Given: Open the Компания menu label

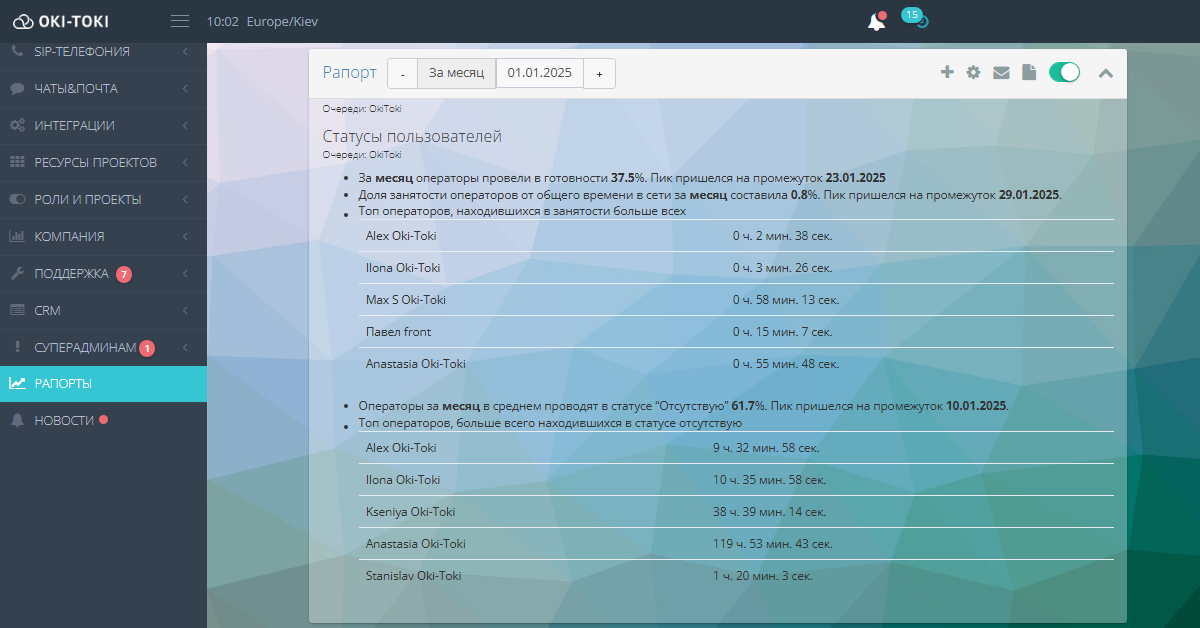Looking at the screenshot, I should [x=70, y=237].
